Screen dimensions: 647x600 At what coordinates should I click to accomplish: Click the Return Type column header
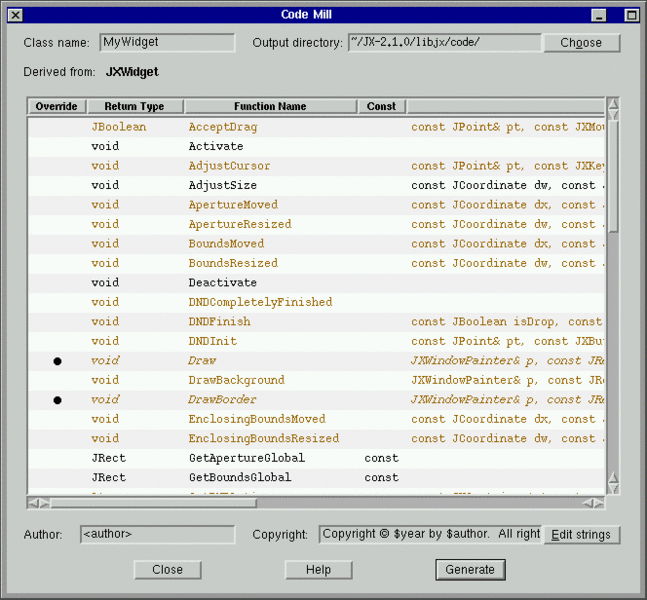[x=135, y=106]
